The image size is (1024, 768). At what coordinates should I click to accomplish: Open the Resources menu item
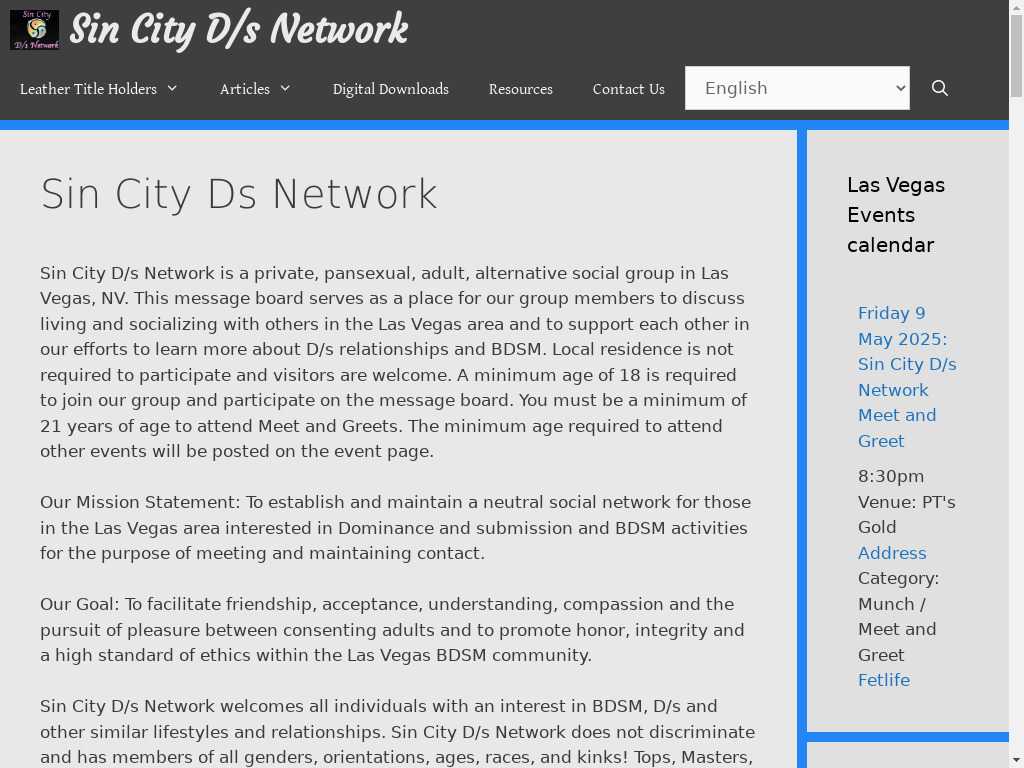pos(520,89)
